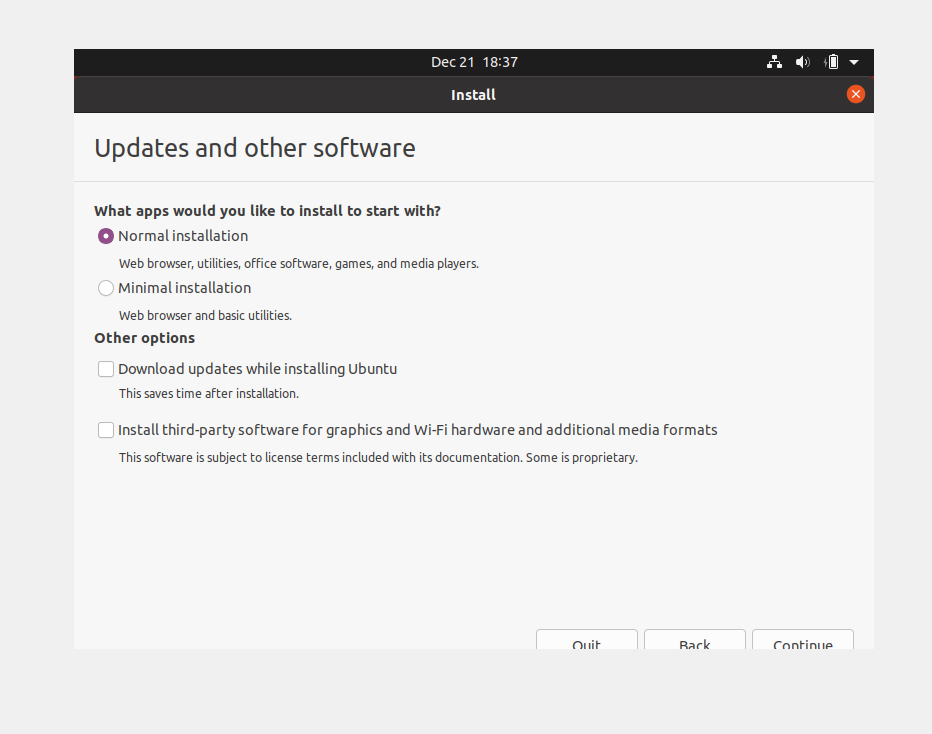Click "This saves time after installation." text
The height and width of the screenshot is (734, 932).
coord(209,393)
